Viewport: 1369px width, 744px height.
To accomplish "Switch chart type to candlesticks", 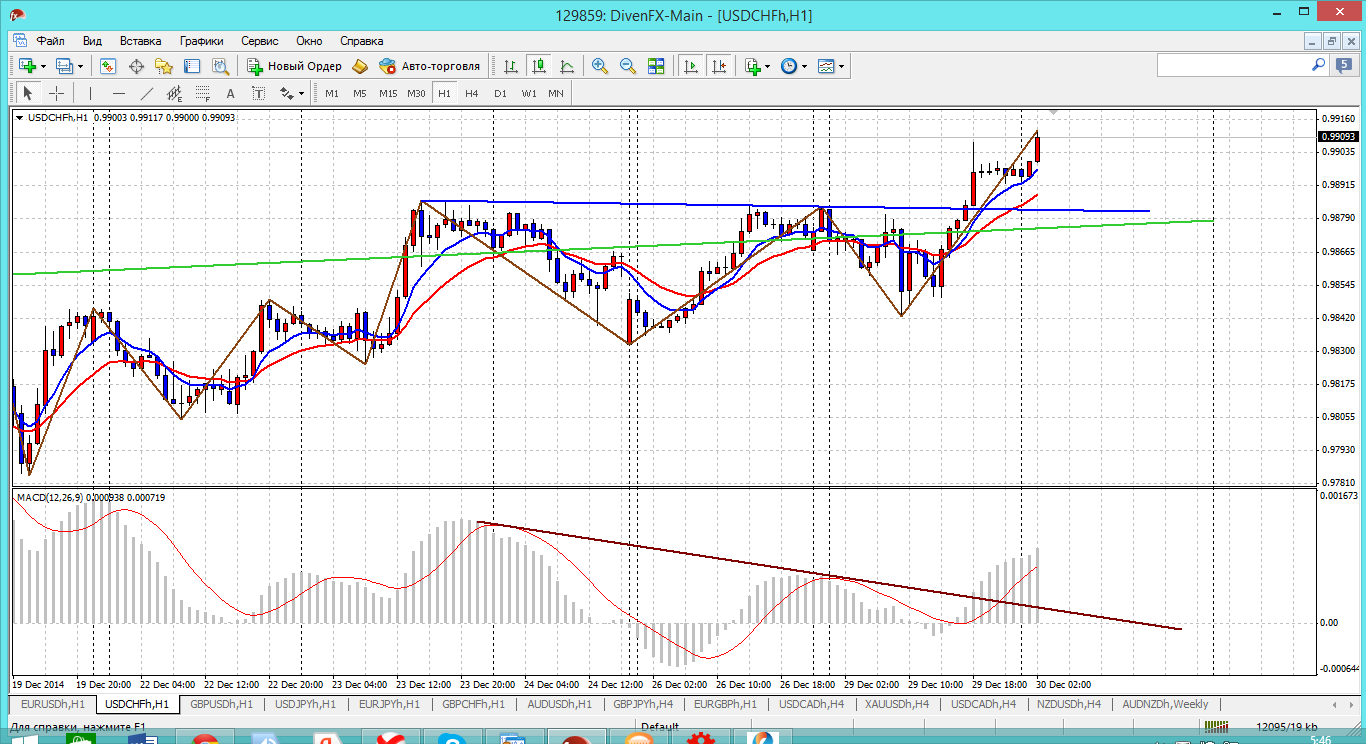I will (539, 66).
